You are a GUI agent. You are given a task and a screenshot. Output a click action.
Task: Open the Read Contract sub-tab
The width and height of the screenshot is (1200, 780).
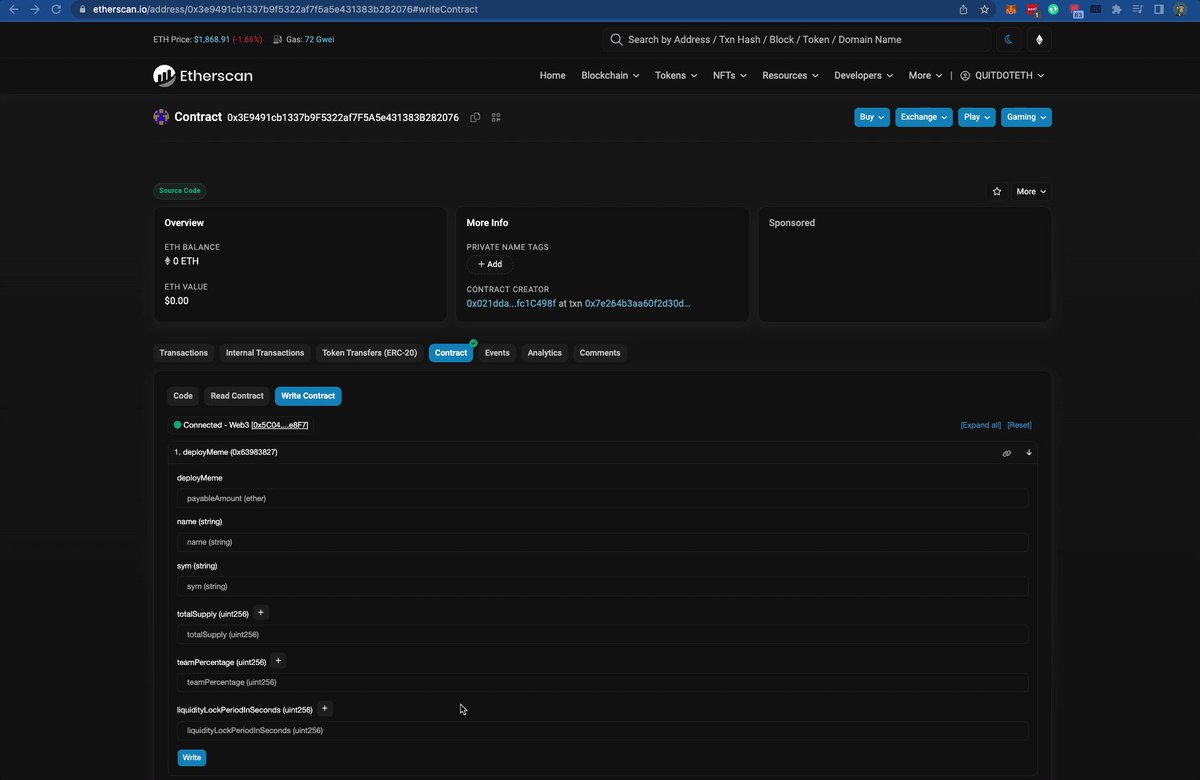[237, 396]
